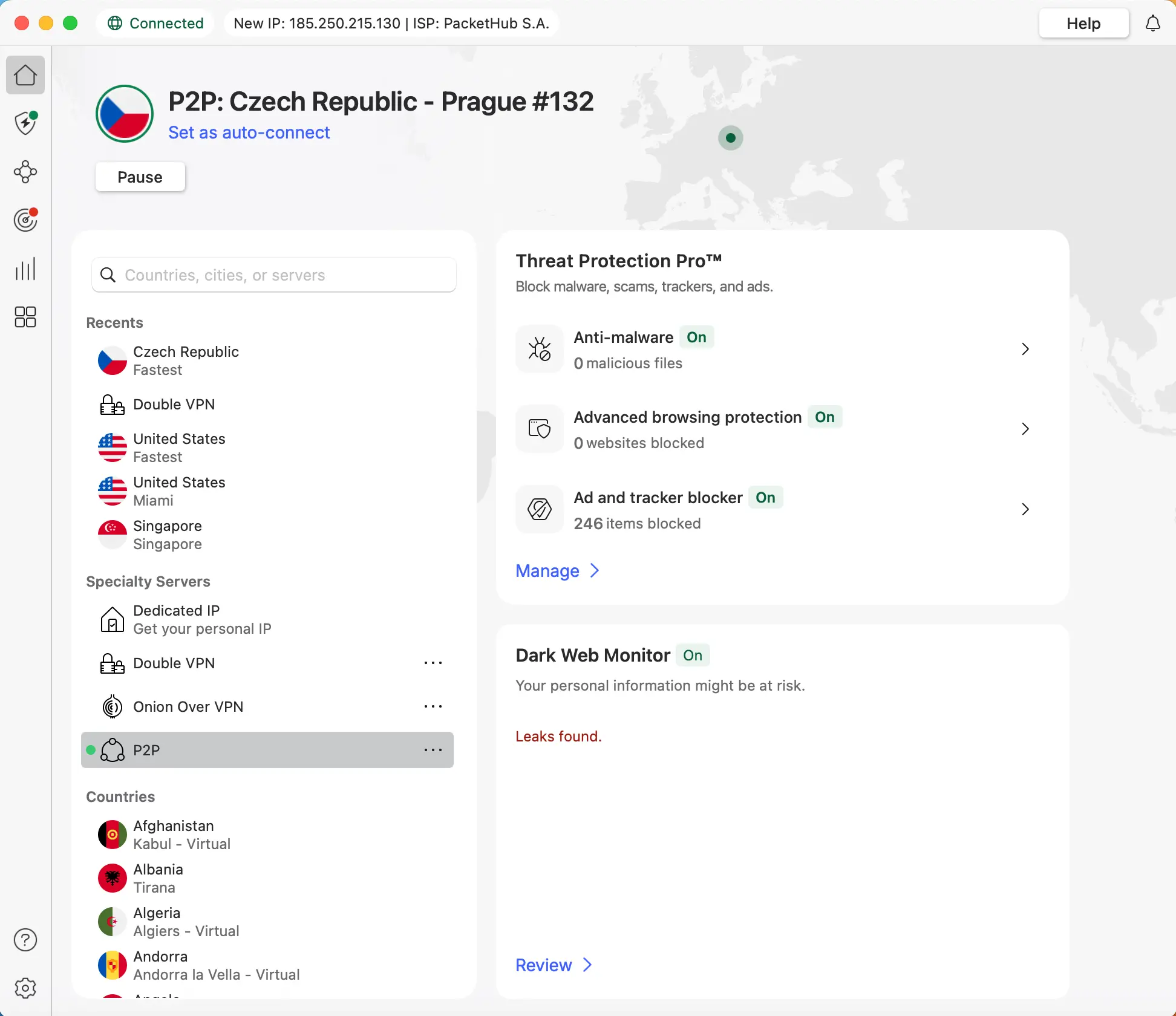Open Threat Protection from the sidebar
The image size is (1176, 1016).
(25, 123)
